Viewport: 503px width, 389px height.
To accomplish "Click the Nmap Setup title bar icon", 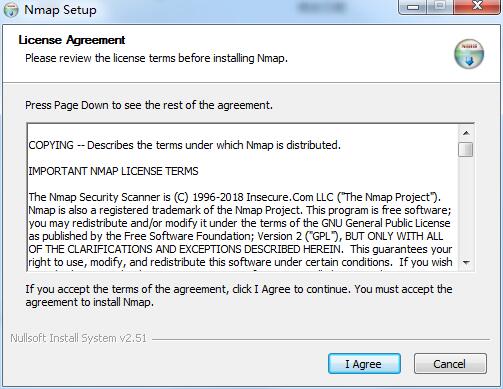I will (11, 10).
